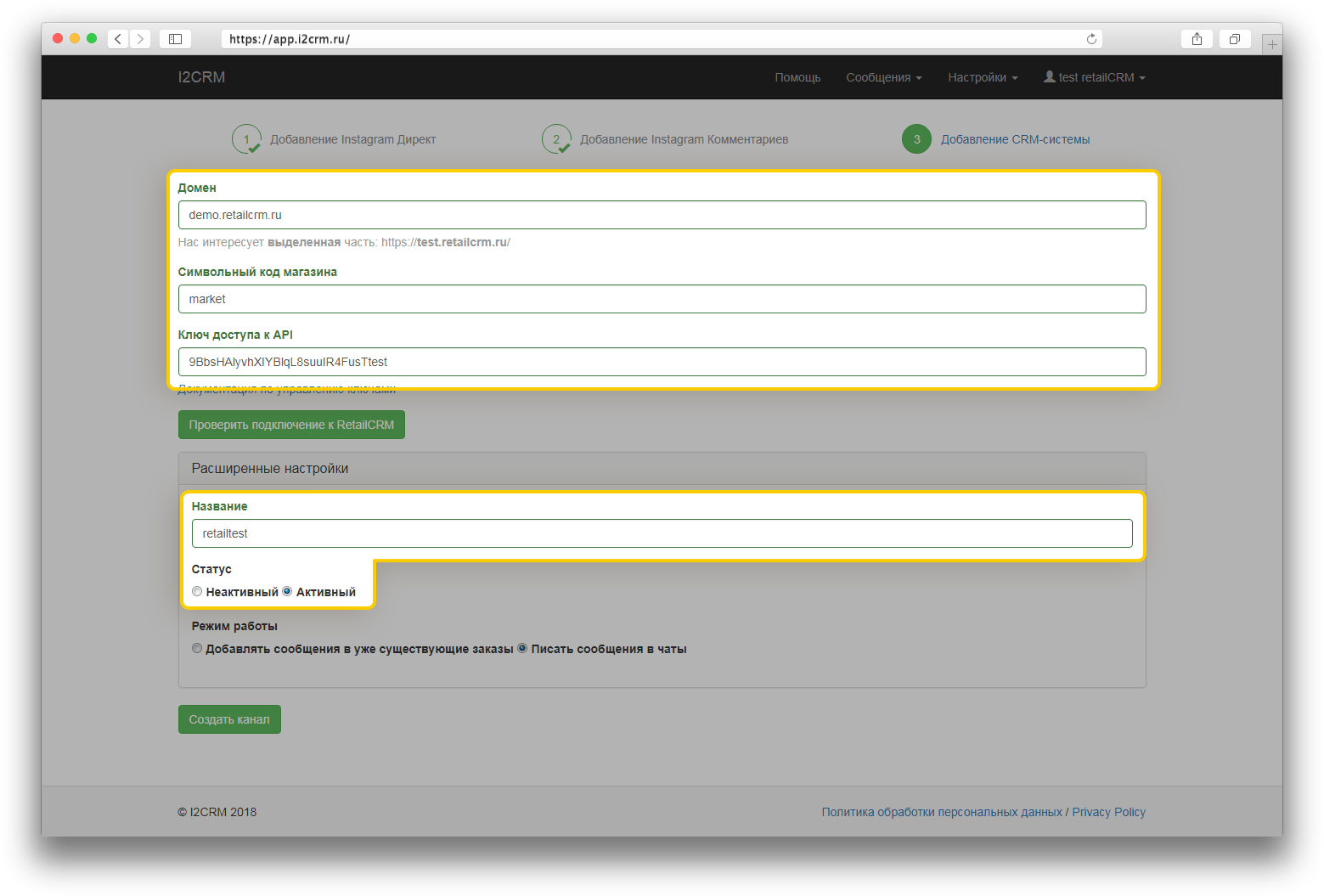Click the green step 3 circle
This screenshot has width=1324, height=896.
tap(916, 139)
